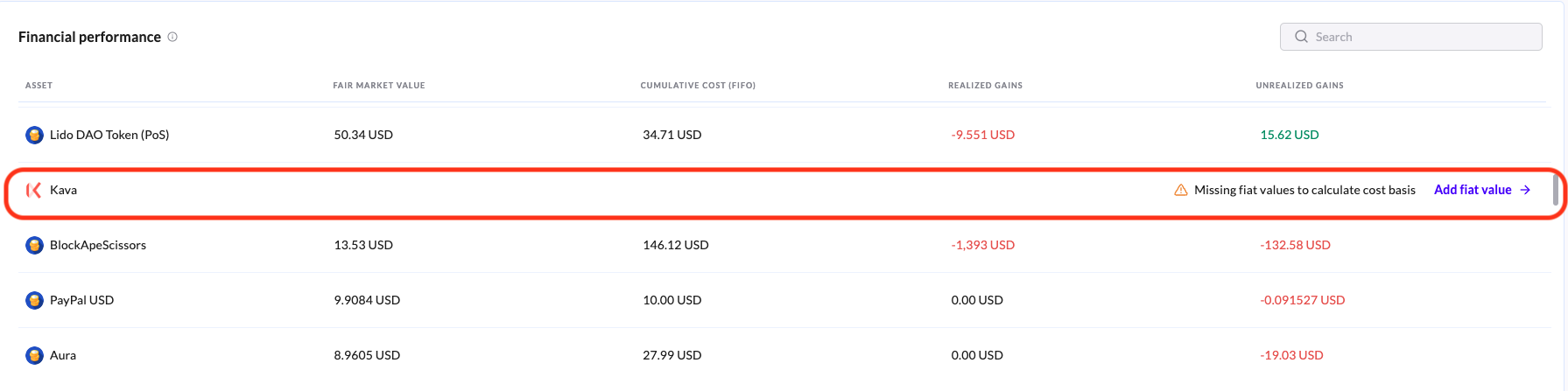Screen dimensions: 1568x391
Task: Click the Realized Gains column header
Action: click(x=985, y=86)
